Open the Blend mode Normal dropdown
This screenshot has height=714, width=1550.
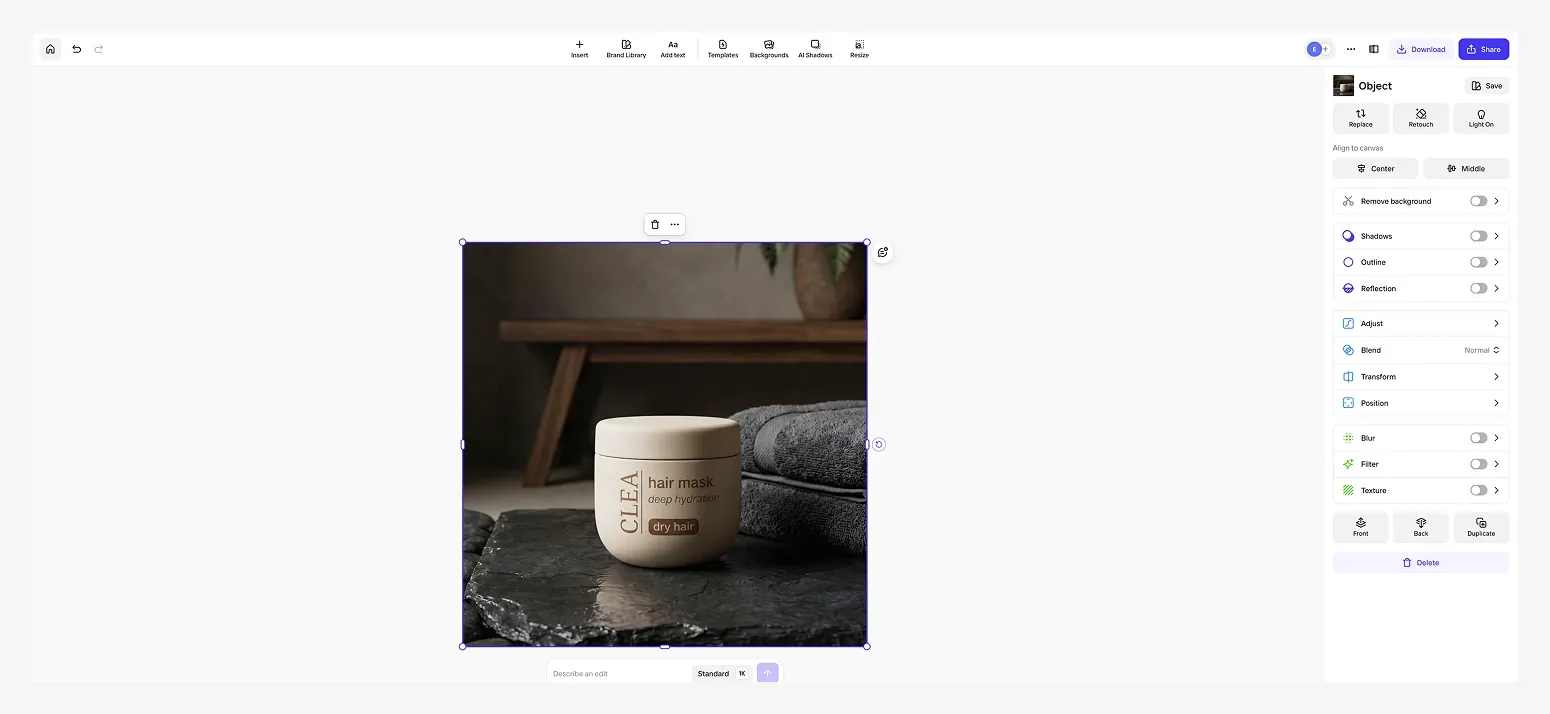point(1482,350)
